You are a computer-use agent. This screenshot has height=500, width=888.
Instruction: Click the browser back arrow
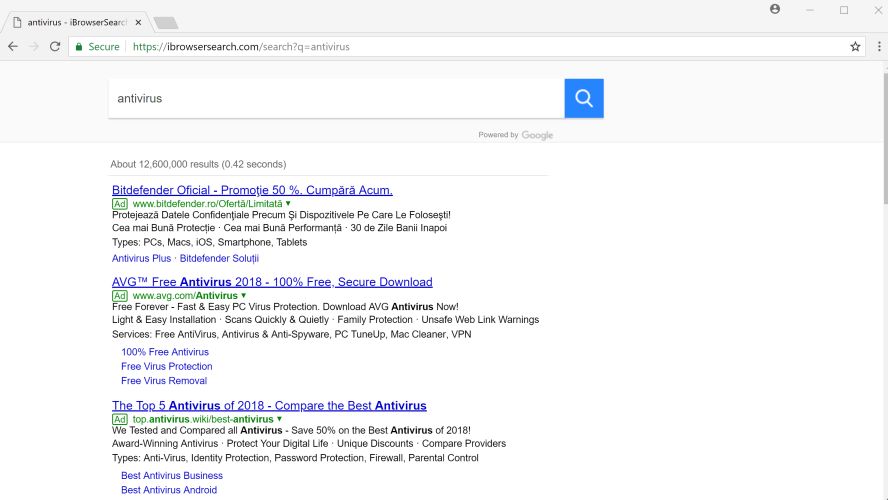13,47
